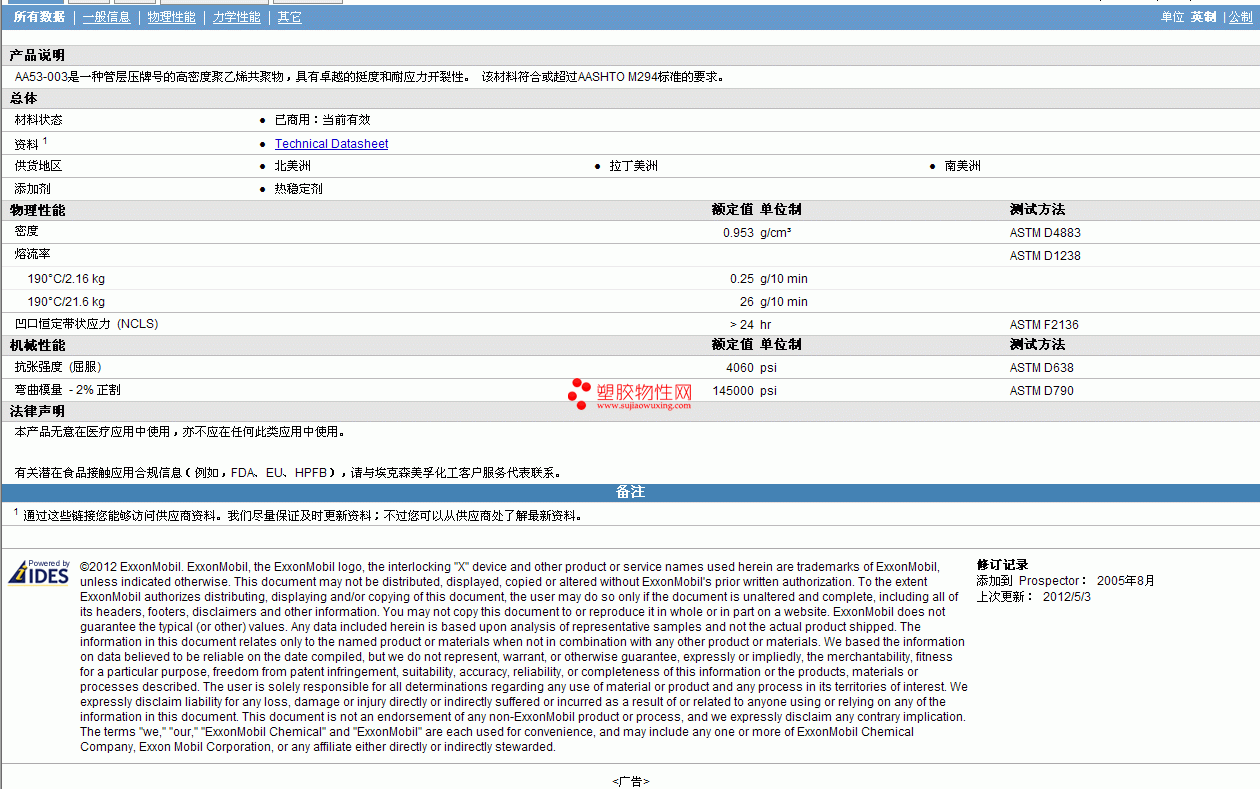Screen dimensions: 1260x789
Task: Click the 添加剂 row label
Action: click(x=33, y=189)
